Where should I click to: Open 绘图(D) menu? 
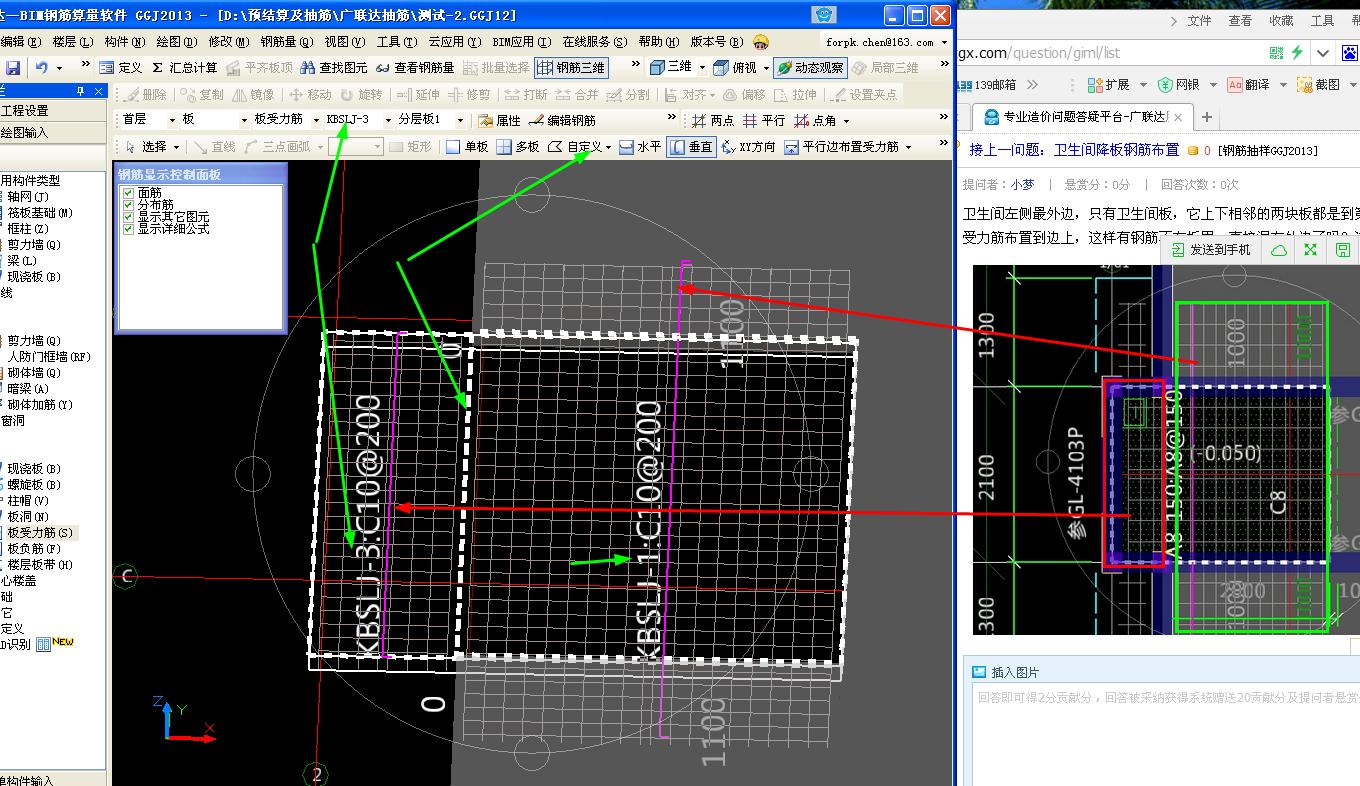[176, 41]
